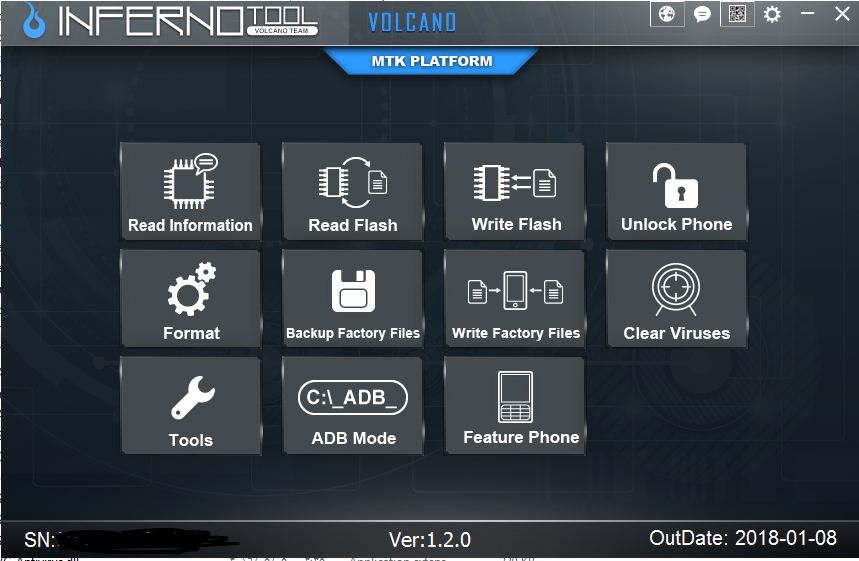Open the chat bubble icon
Screen dimensions: 859x561
point(702,14)
